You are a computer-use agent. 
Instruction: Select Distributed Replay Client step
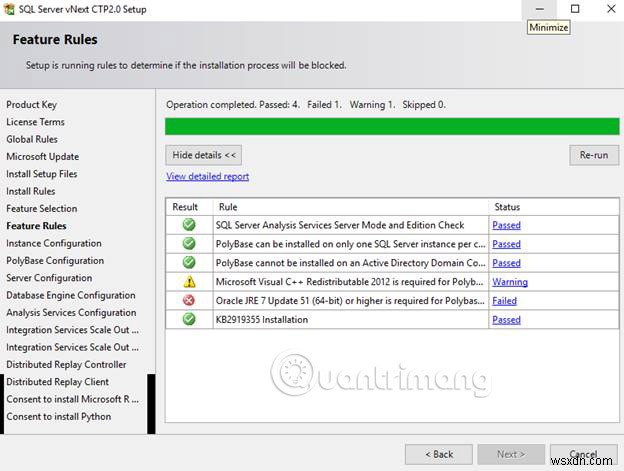(57, 382)
